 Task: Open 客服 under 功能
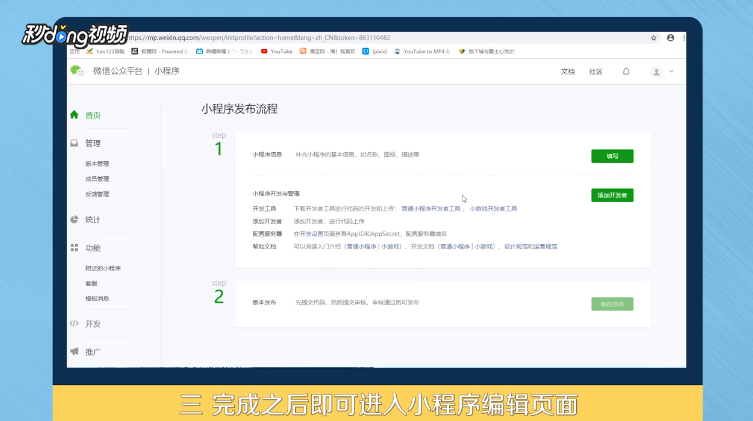[x=91, y=283]
